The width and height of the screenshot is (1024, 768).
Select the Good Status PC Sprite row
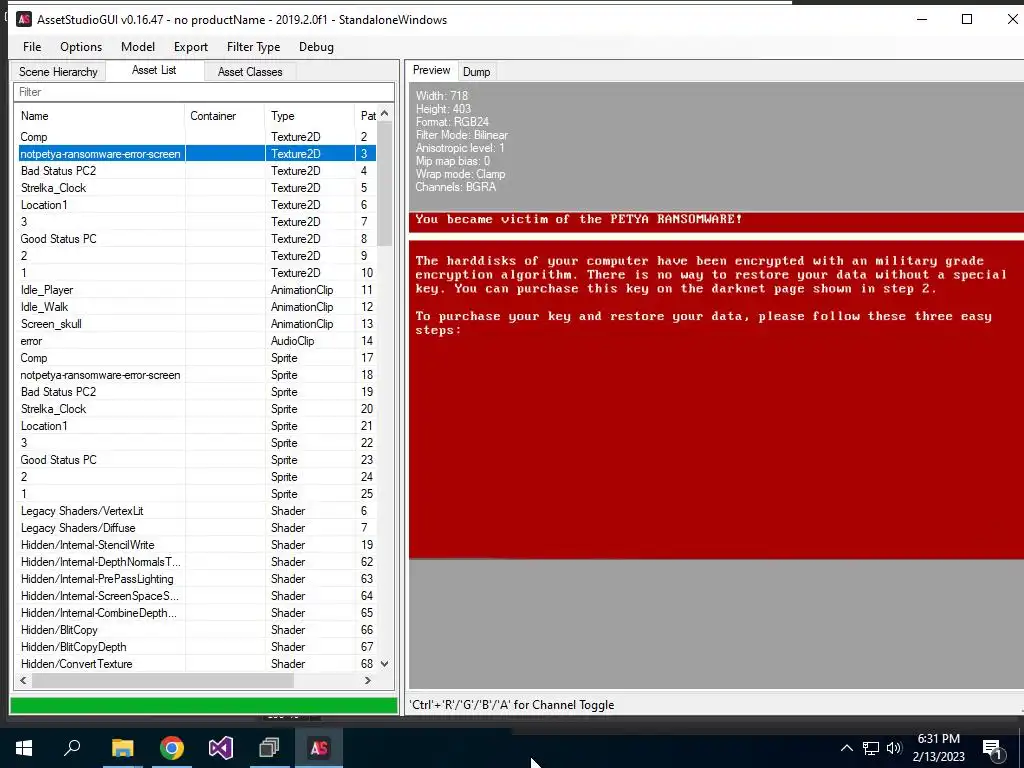(196, 460)
